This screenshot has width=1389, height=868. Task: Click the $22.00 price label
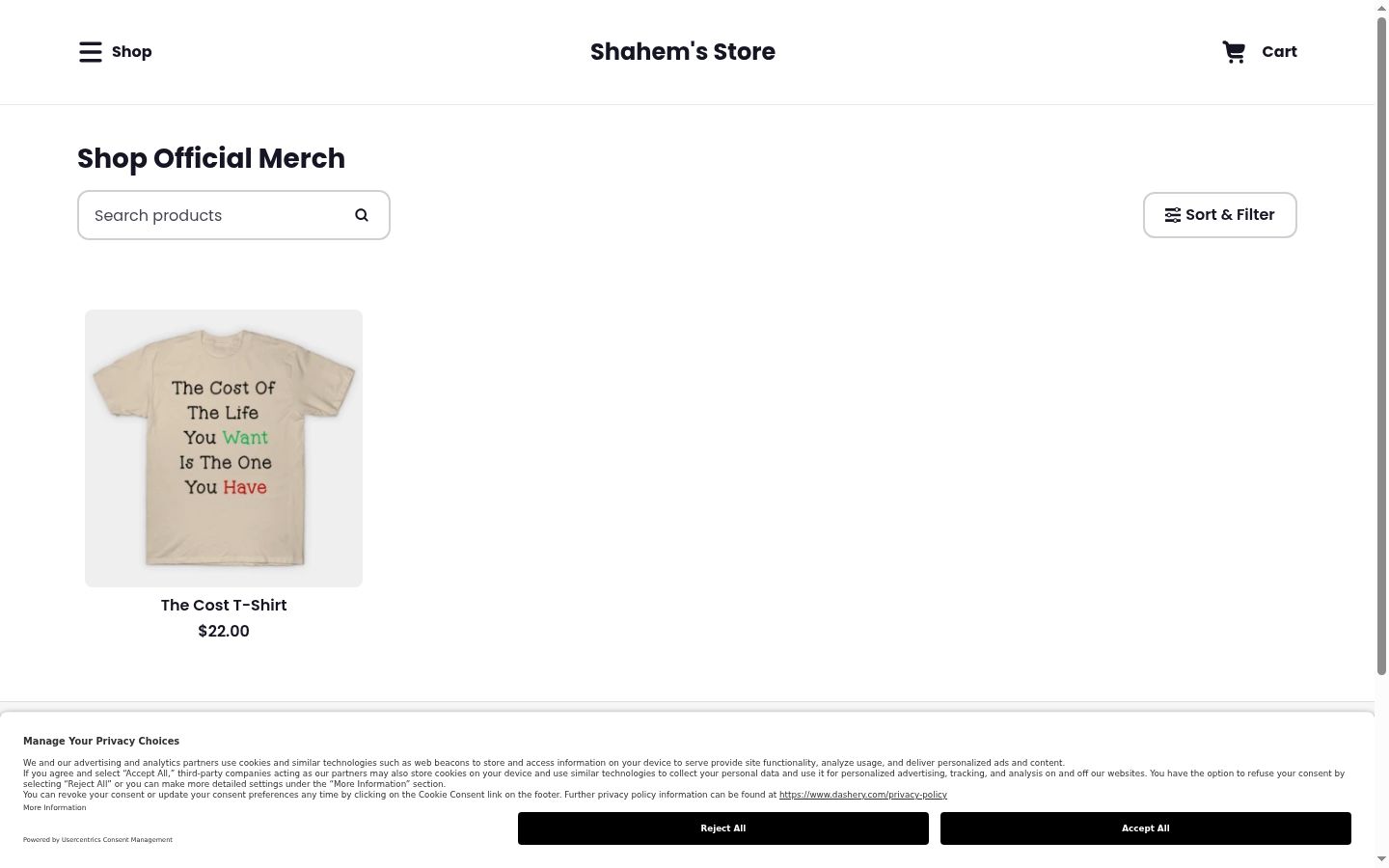coord(224,632)
